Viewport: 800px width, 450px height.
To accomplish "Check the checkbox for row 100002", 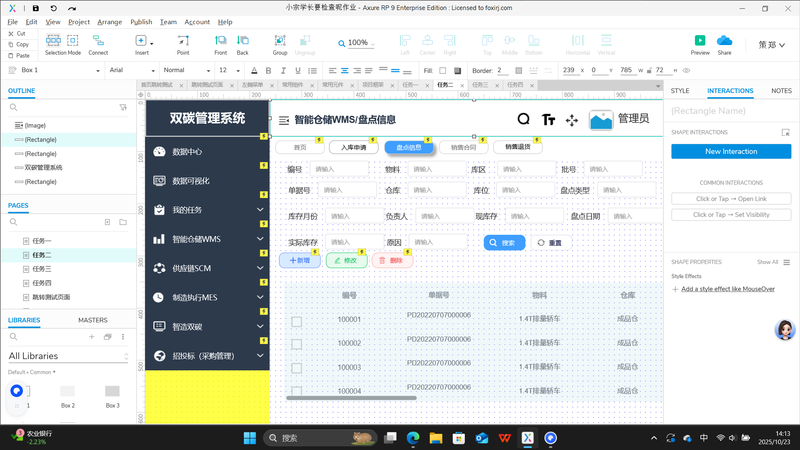I will (296, 344).
